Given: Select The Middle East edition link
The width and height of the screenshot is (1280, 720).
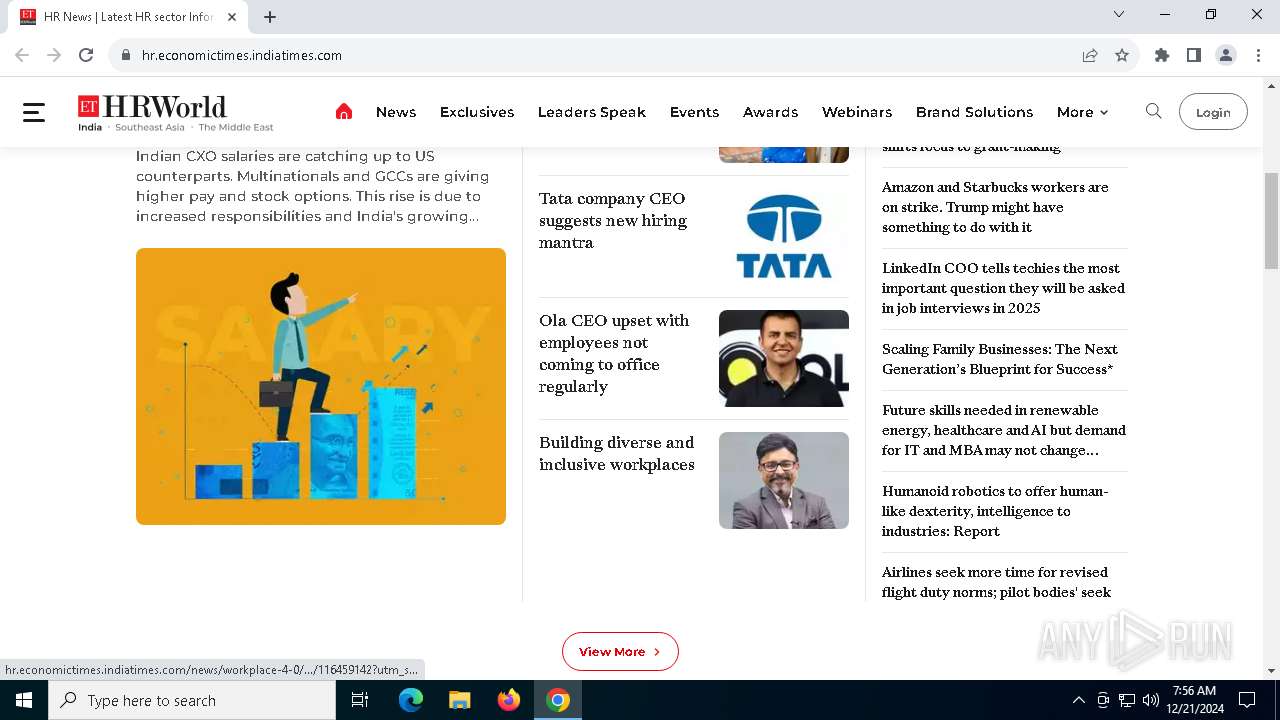Looking at the screenshot, I should pos(236,128).
